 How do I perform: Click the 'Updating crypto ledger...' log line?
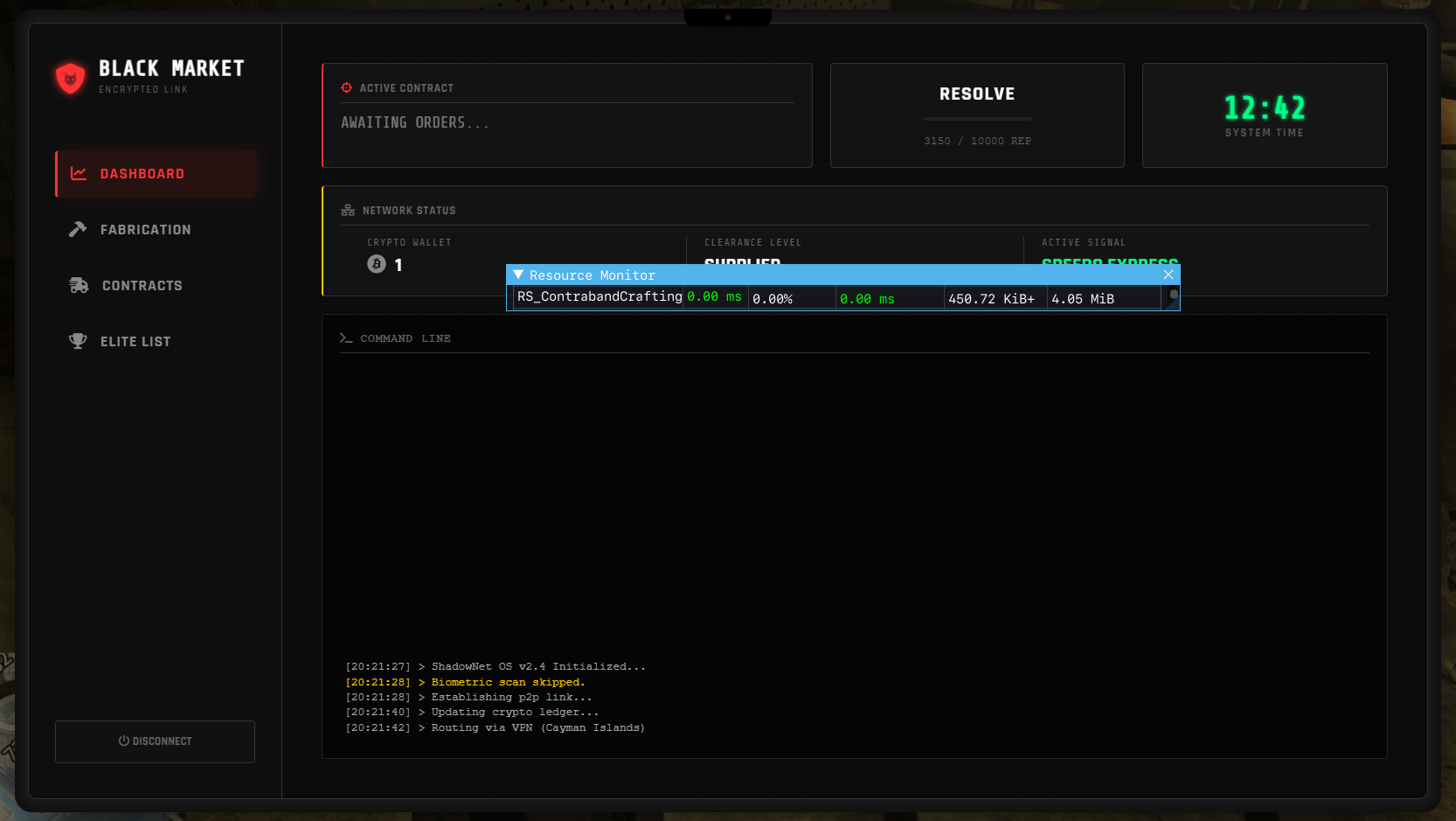point(472,712)
